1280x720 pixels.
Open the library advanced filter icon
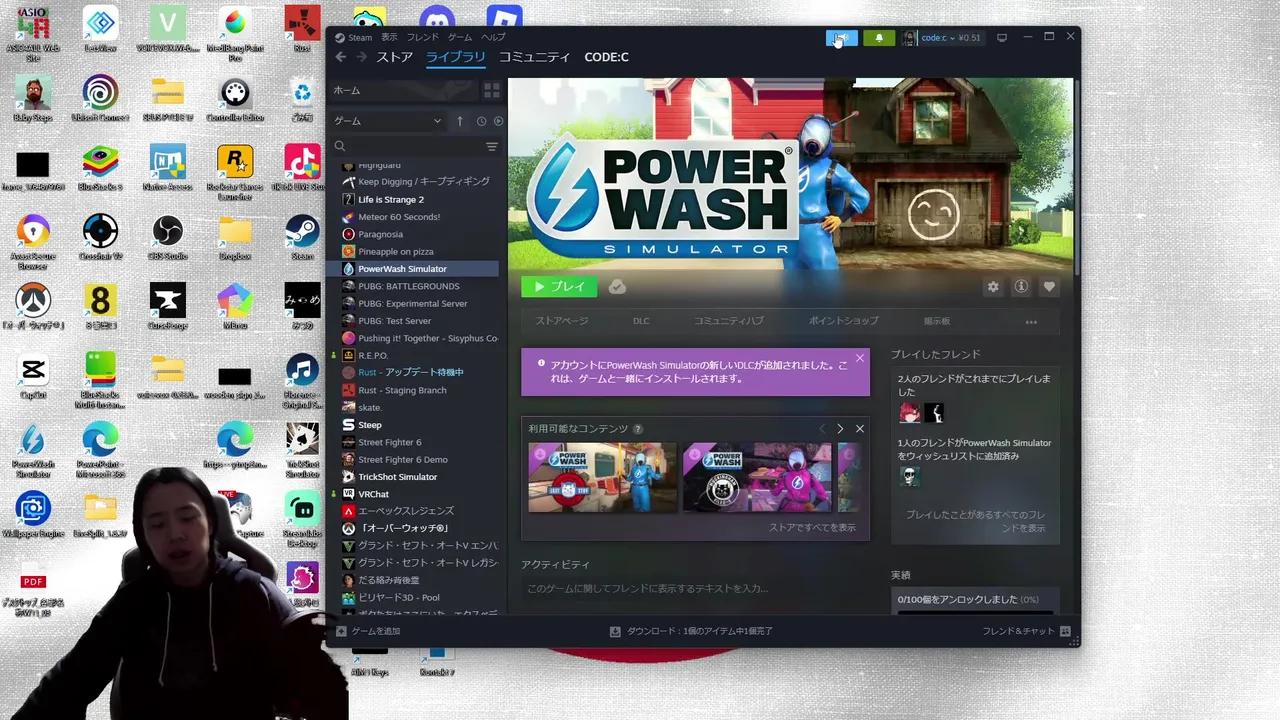(x=491, y=146)
